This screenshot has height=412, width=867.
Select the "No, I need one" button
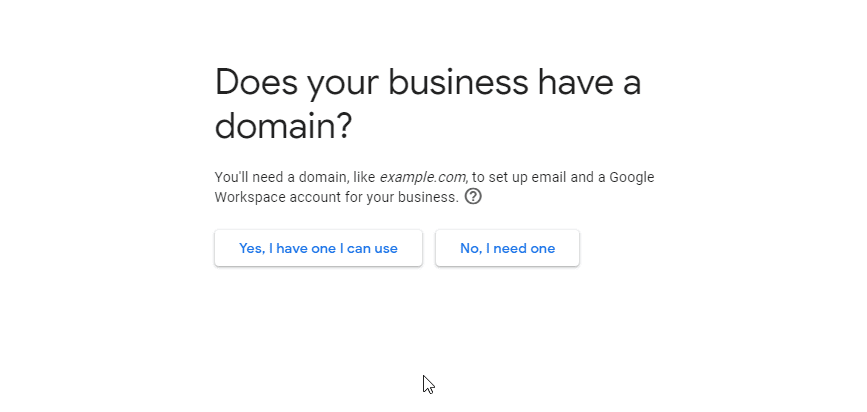507,248
